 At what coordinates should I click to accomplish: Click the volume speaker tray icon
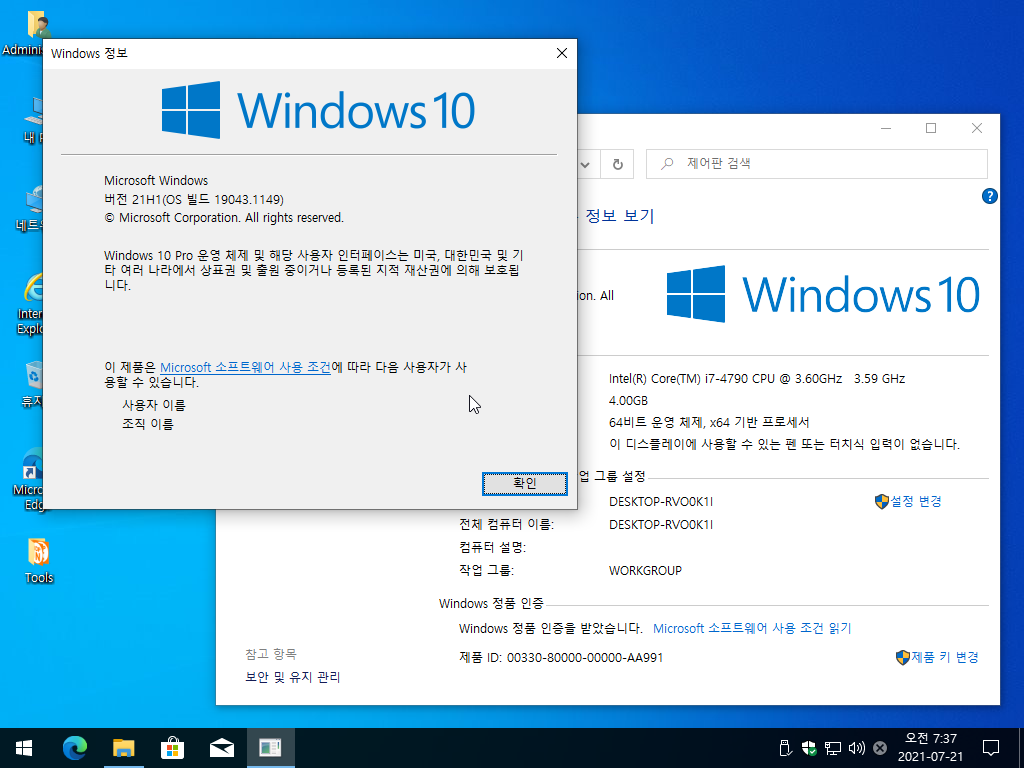856,748
